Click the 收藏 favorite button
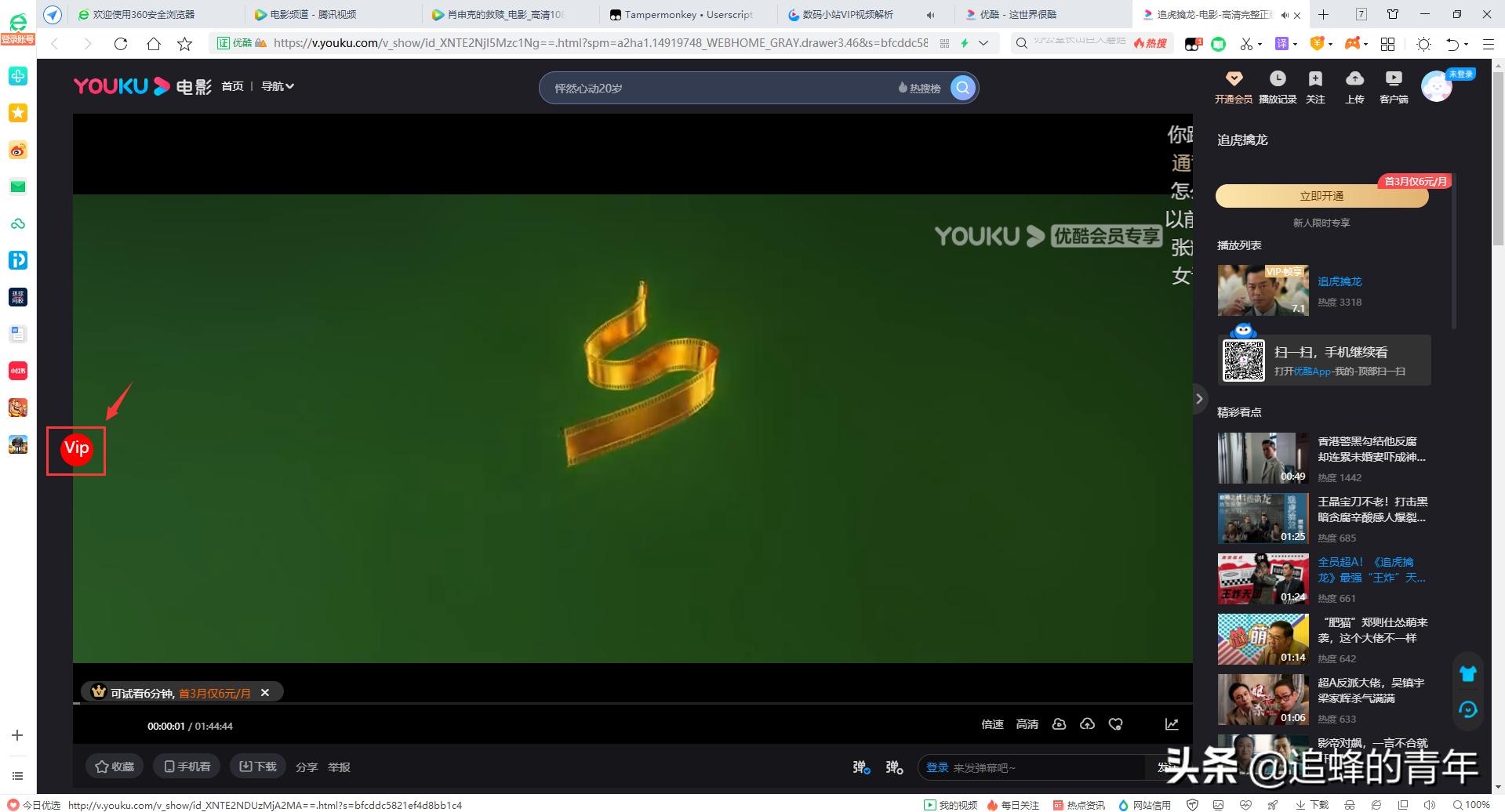Screen dimensions: 1505x812 pos(115,767)
